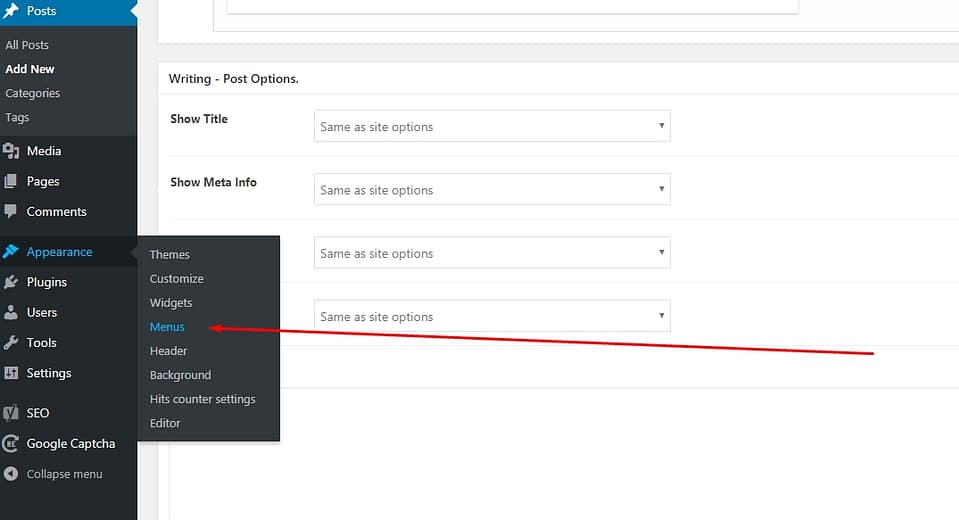Select the Appearance menu label
This screenshot has width=959, height=520.
pos(59,252)
